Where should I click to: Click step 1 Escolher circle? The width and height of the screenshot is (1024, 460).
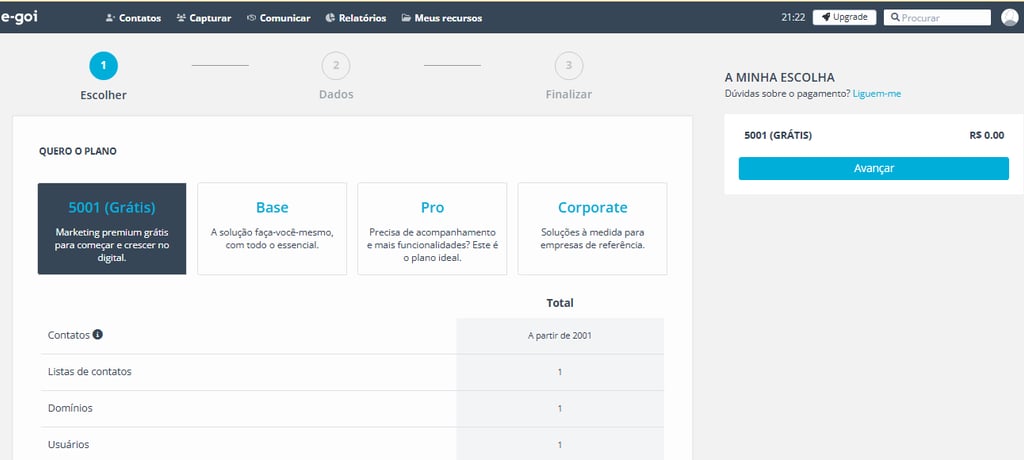tap(103, 65)
